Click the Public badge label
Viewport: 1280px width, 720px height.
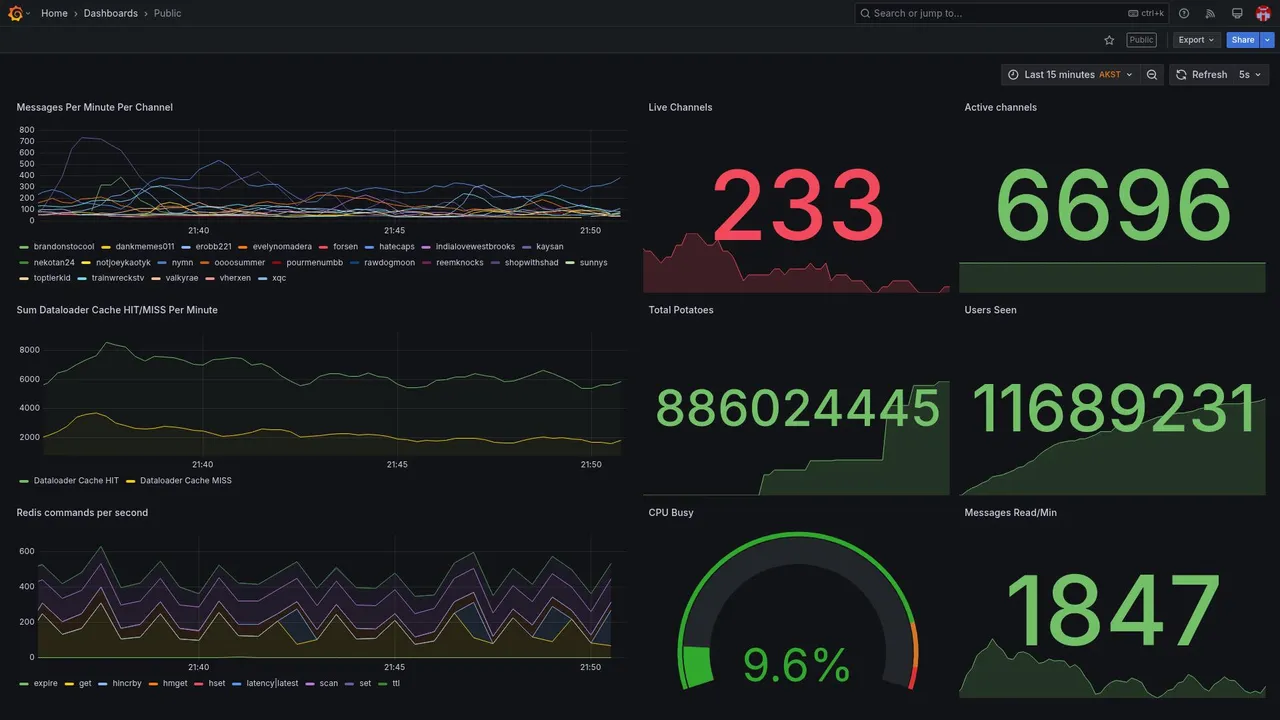(x=1141, y=40)
